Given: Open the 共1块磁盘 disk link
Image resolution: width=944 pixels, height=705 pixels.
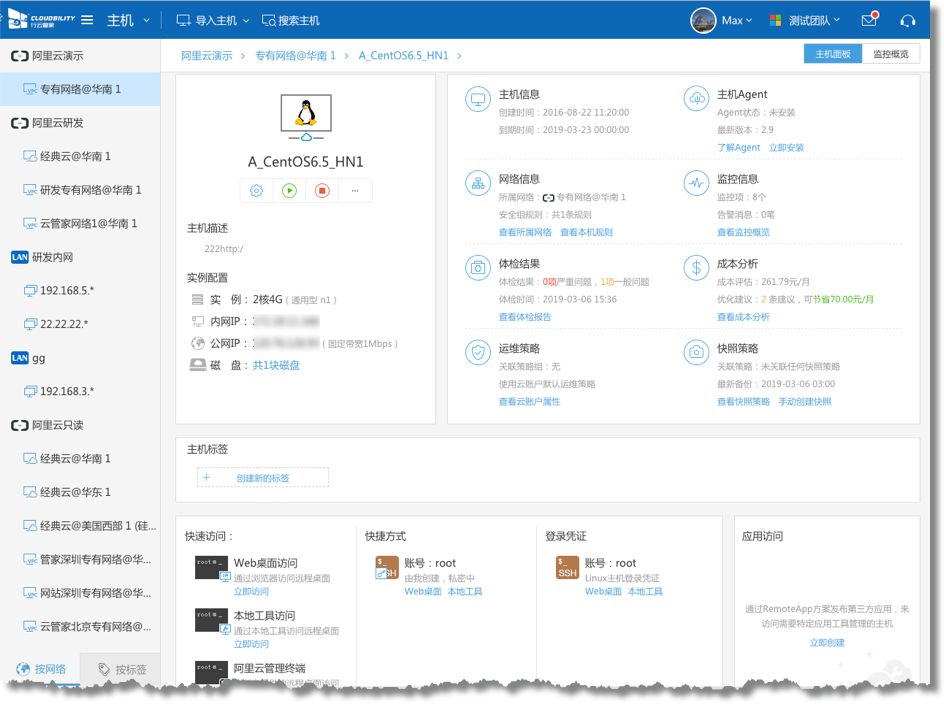Looking at the screenshot, I should click(276, 365).
